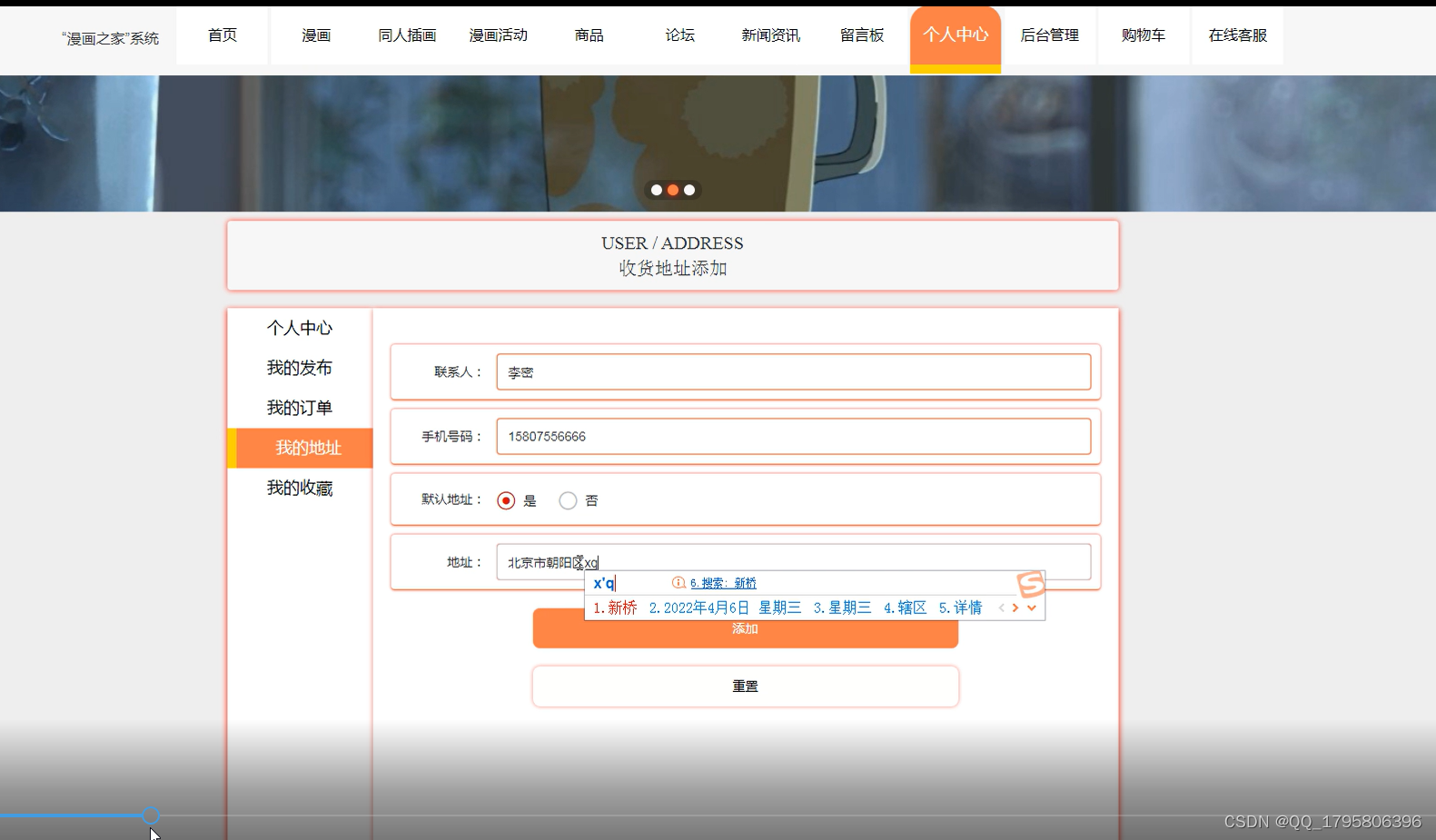Image resolution: width=1436 pixels, height=840 pixels.
Task: Click the “漫画之家”系统 site title
Action: click(110, 38)
